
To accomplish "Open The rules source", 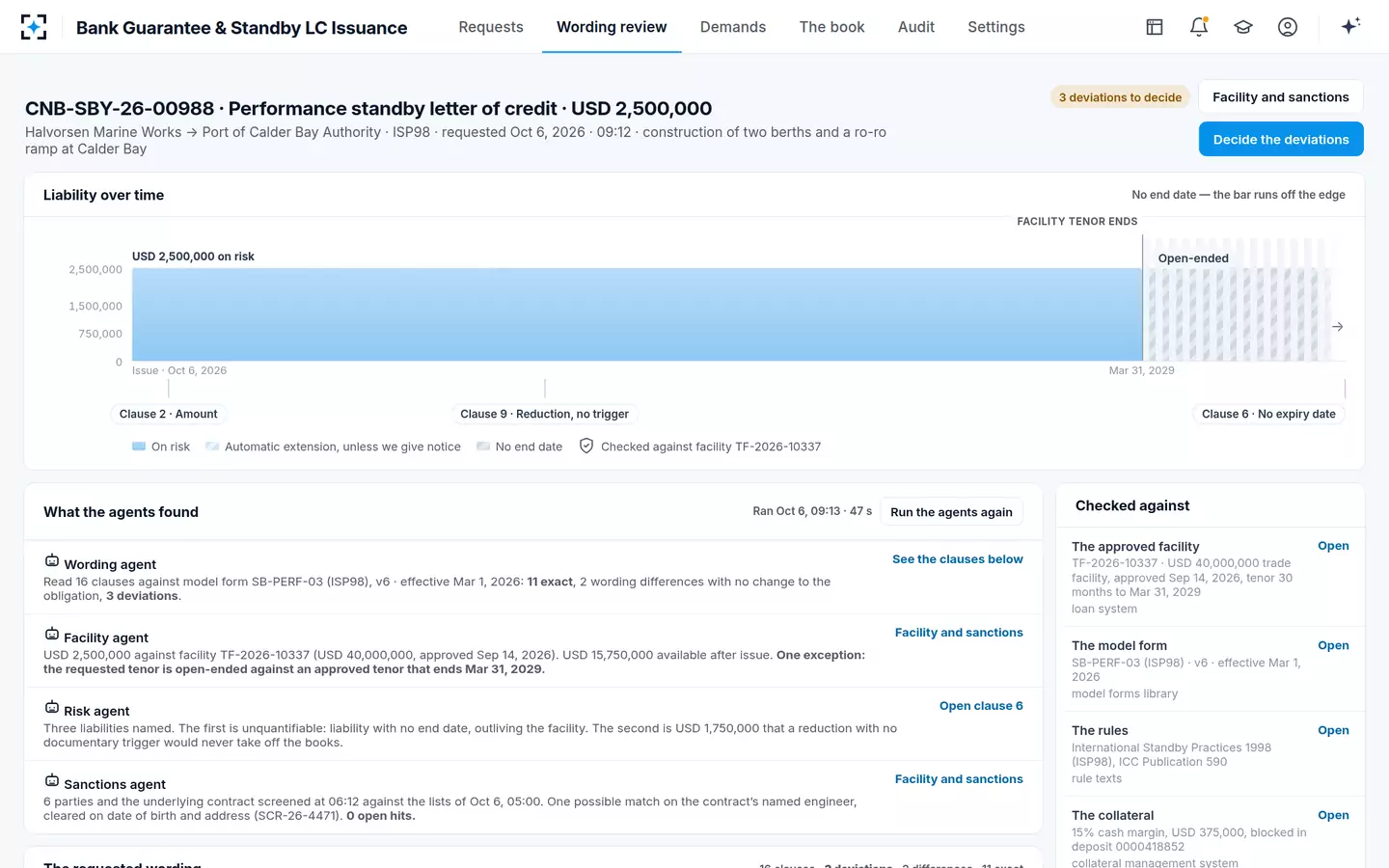I will pos(1333,731).
